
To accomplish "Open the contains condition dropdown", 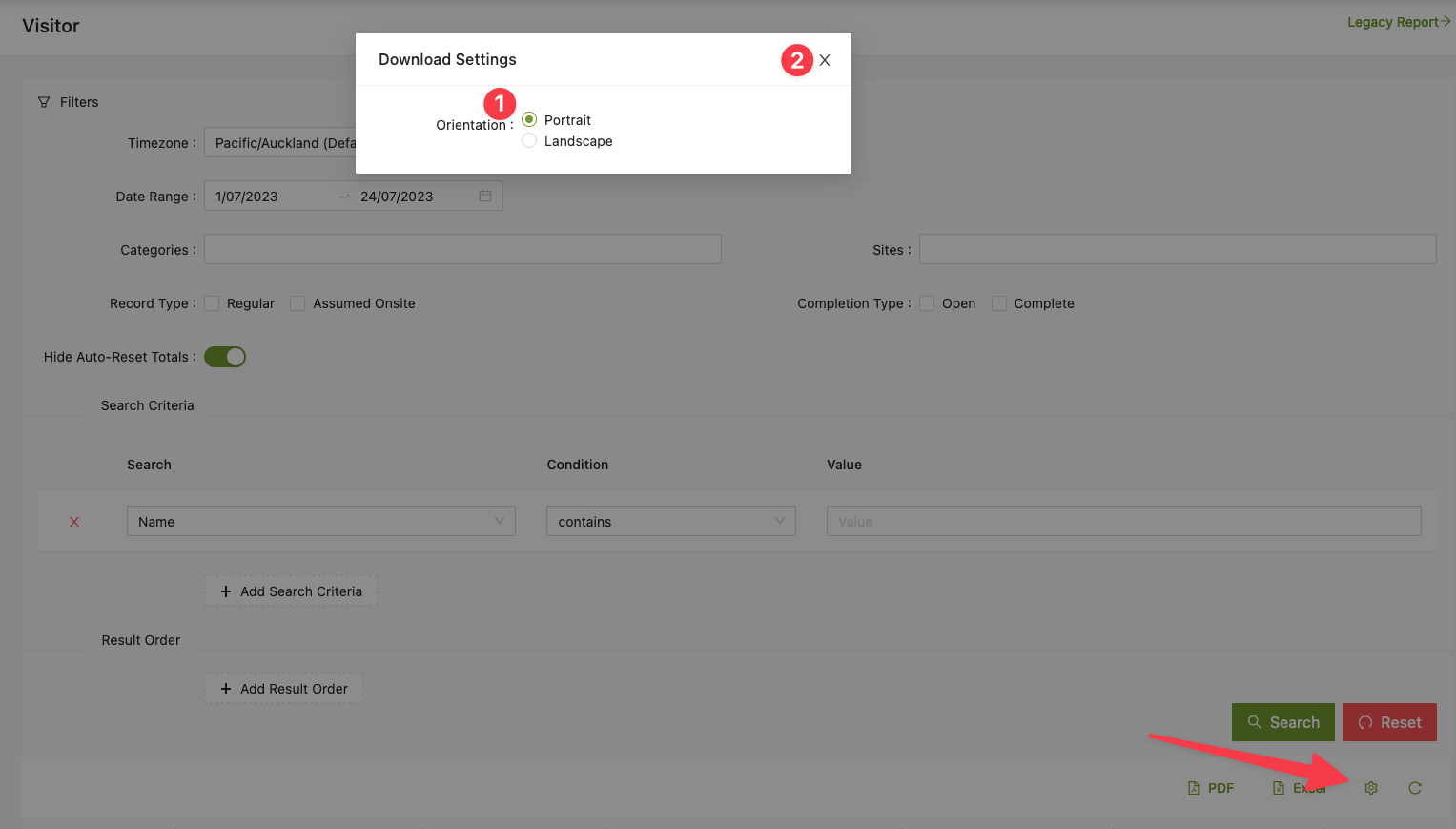I will coord(670,521).
